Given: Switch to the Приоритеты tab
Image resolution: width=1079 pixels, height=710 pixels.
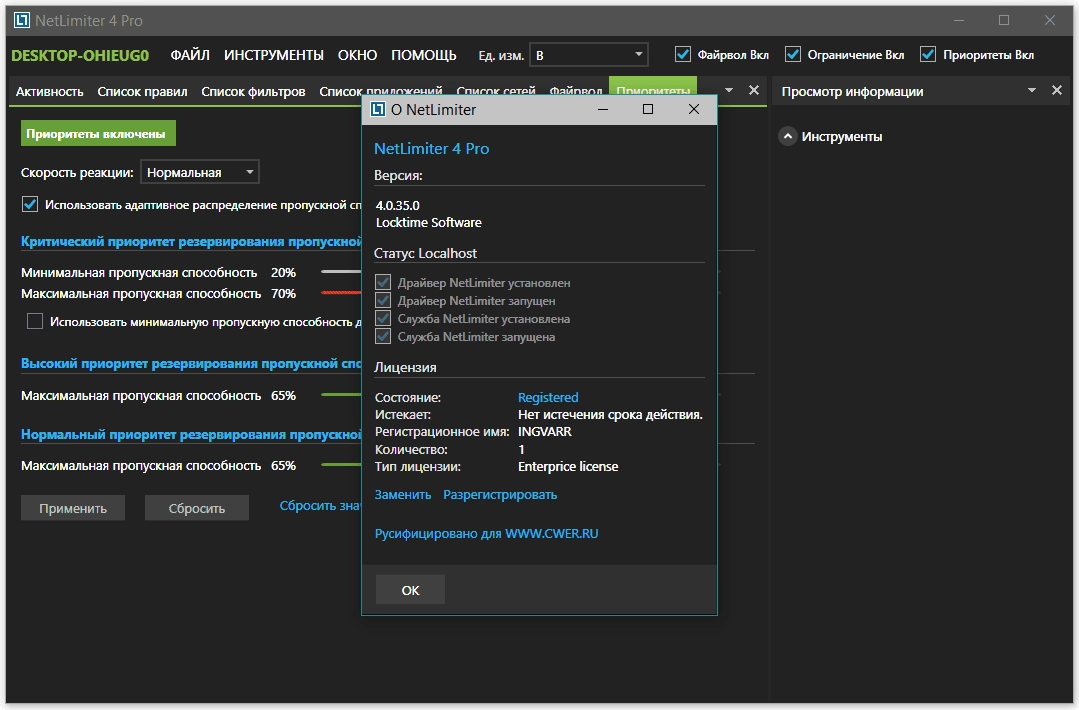Looking at the screenshot, I should pyautogui.click(x=653, y=87).
